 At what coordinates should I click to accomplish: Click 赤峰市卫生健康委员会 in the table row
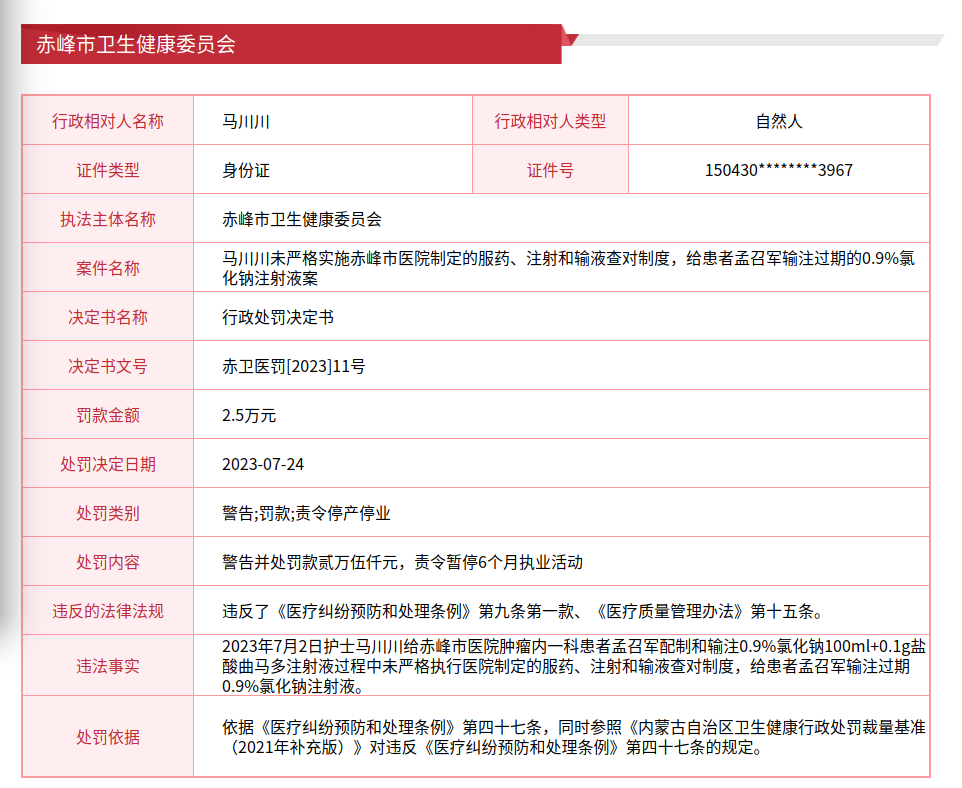(302, 219)
